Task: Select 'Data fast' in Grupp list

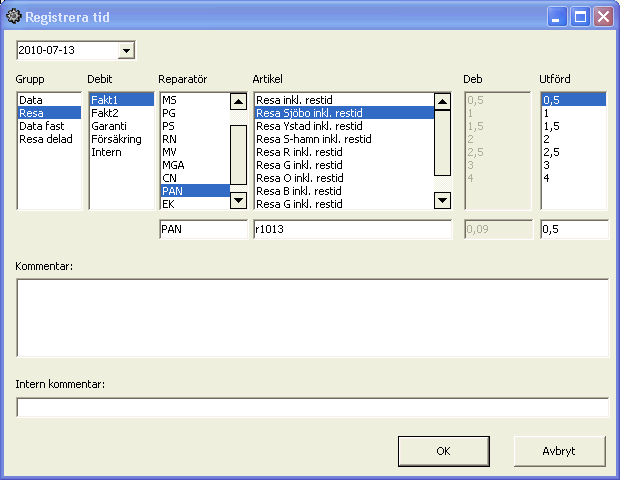Action: click(x=43, y=126)
